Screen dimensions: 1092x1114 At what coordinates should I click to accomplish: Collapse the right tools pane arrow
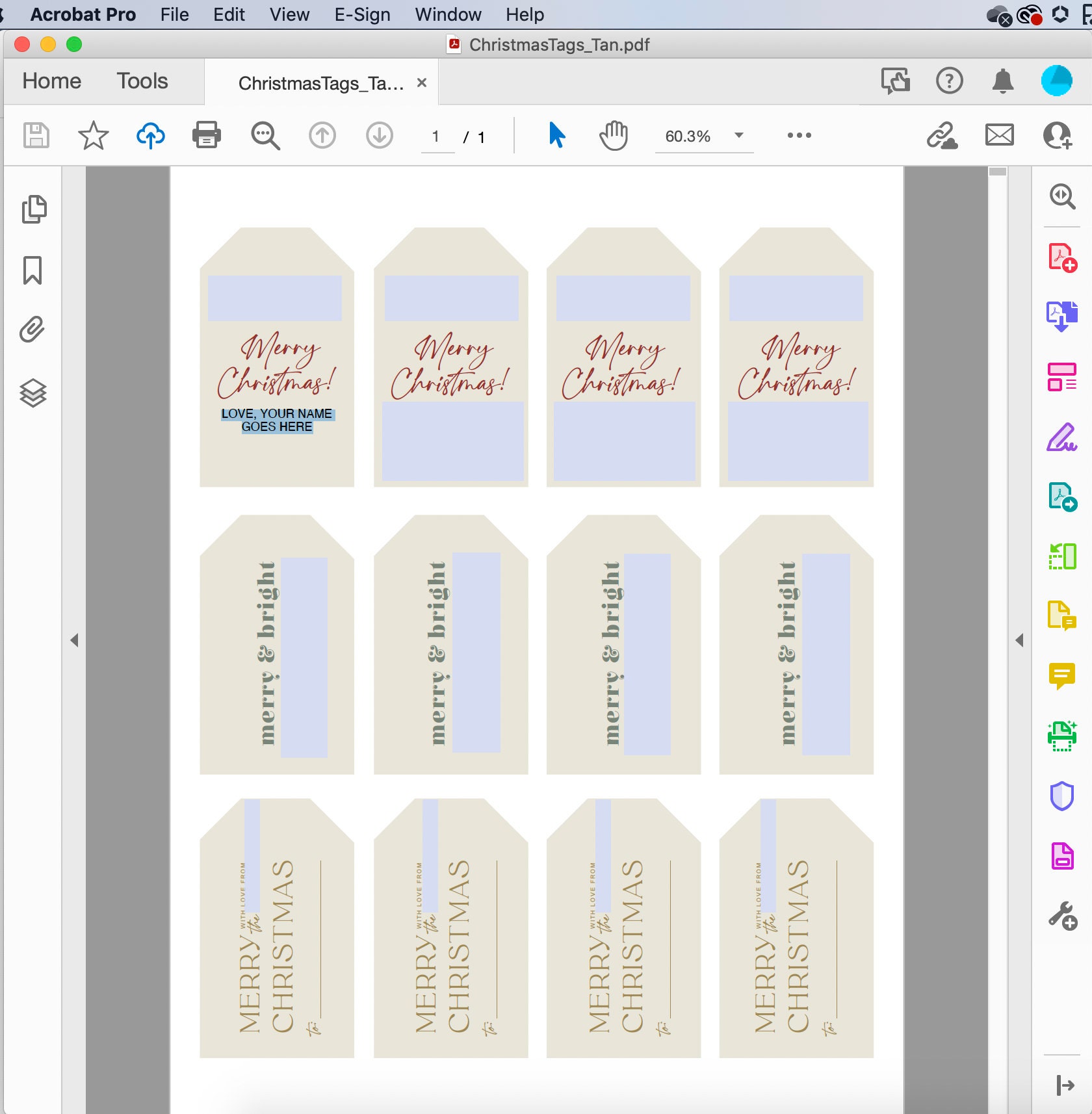pos(1019,640)
